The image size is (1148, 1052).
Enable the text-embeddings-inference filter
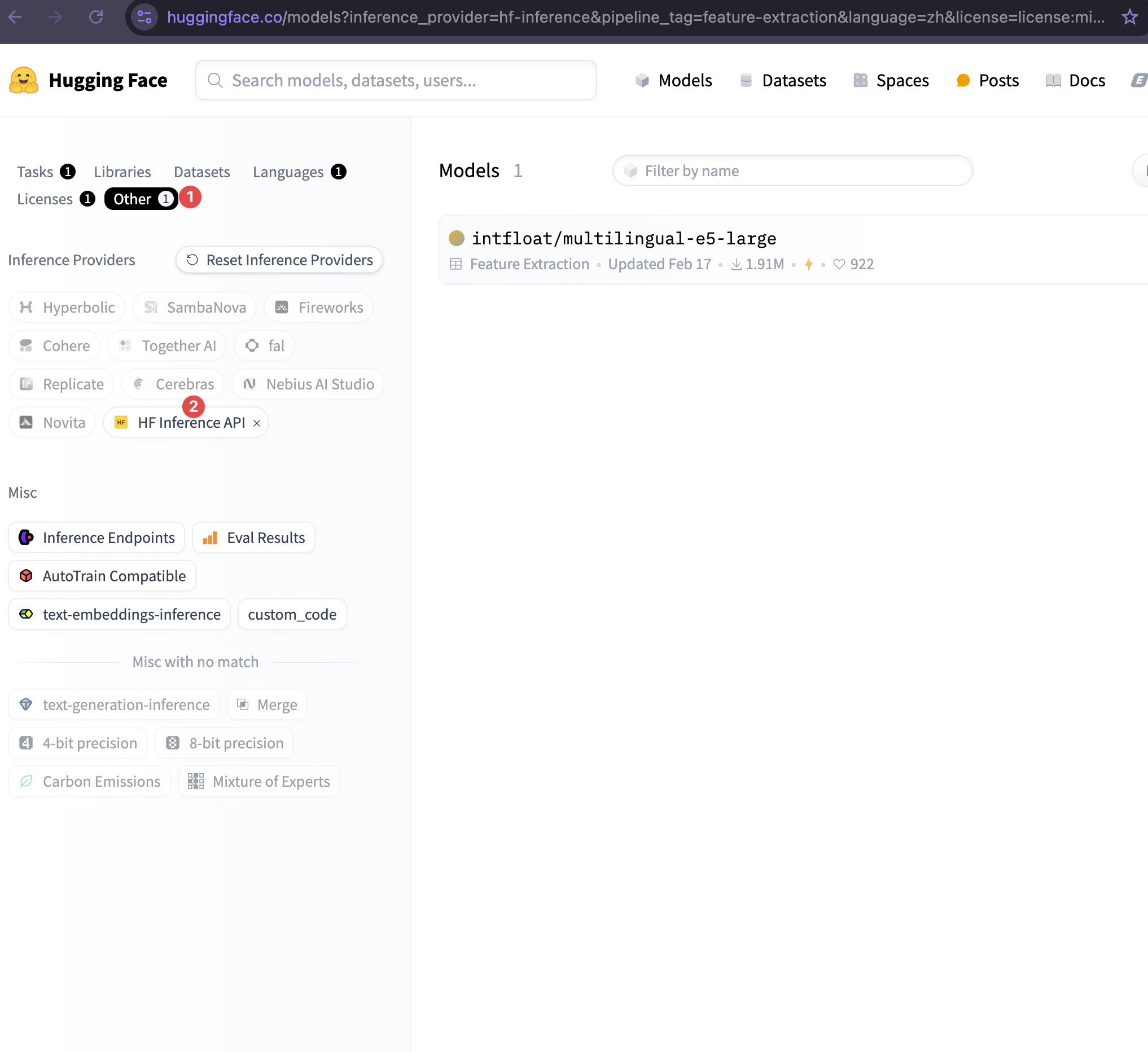click(120, 614)
